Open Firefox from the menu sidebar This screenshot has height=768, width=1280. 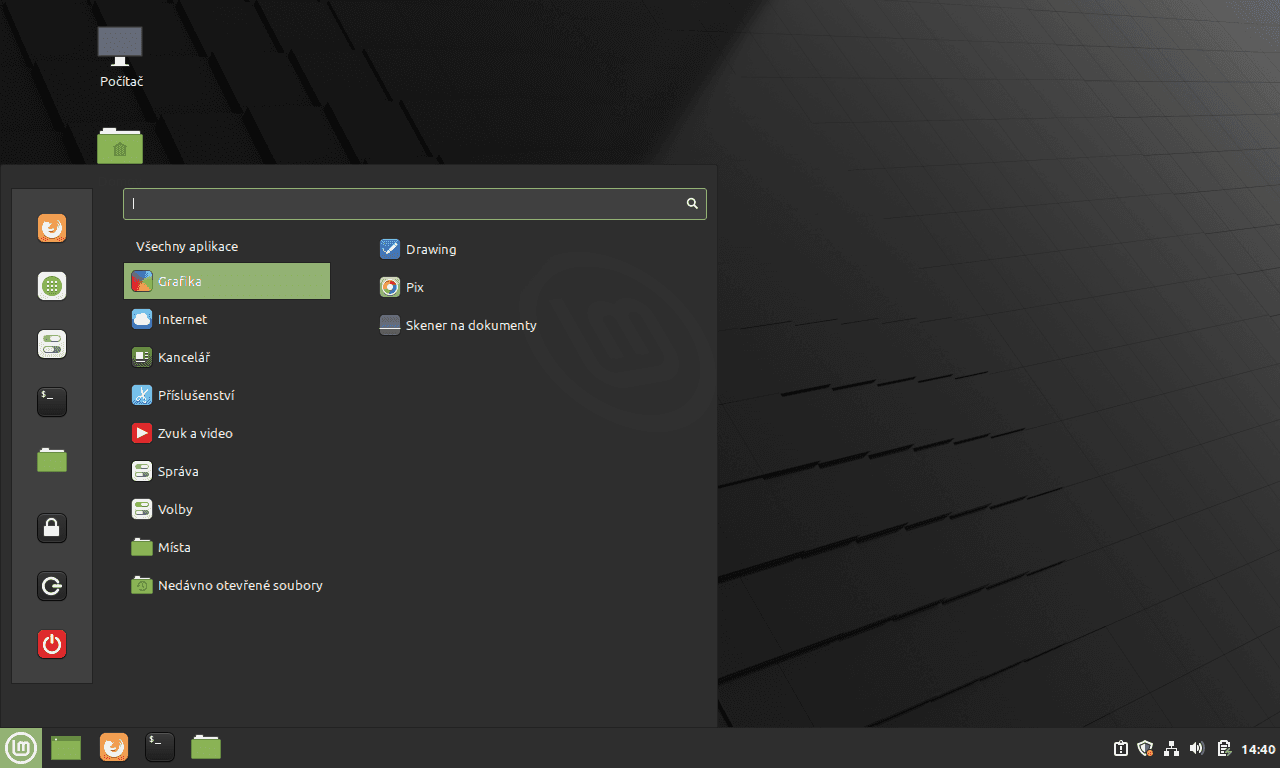[x=51, y=227]
